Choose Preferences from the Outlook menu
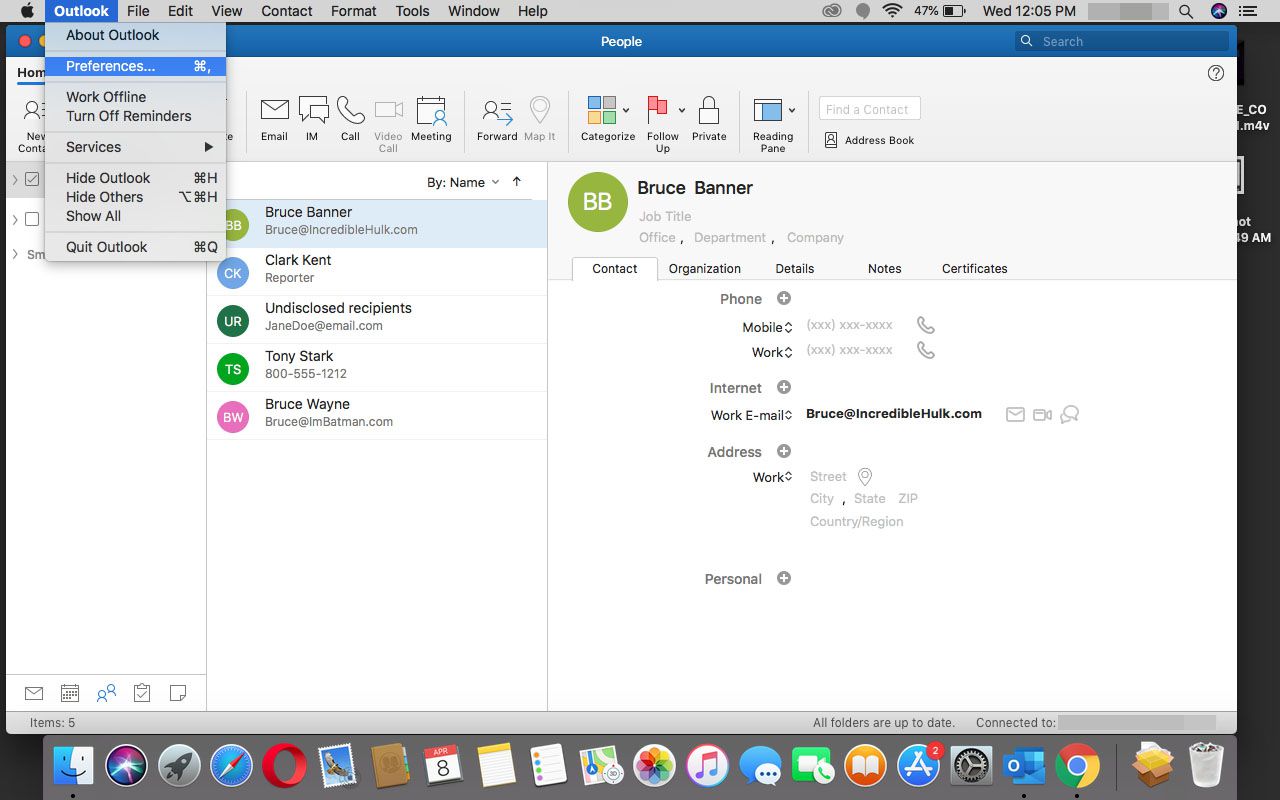1280x800 pixels. pyautogui.click(x=135, y=66)
